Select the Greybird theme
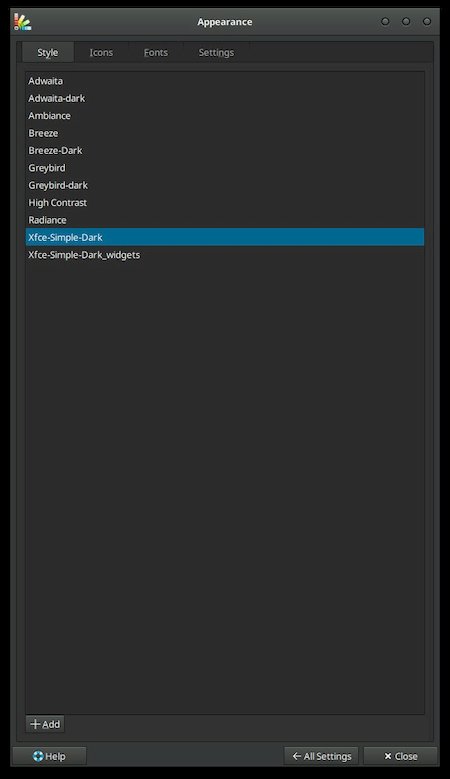 pyautogui.click(x=225, y=167)
